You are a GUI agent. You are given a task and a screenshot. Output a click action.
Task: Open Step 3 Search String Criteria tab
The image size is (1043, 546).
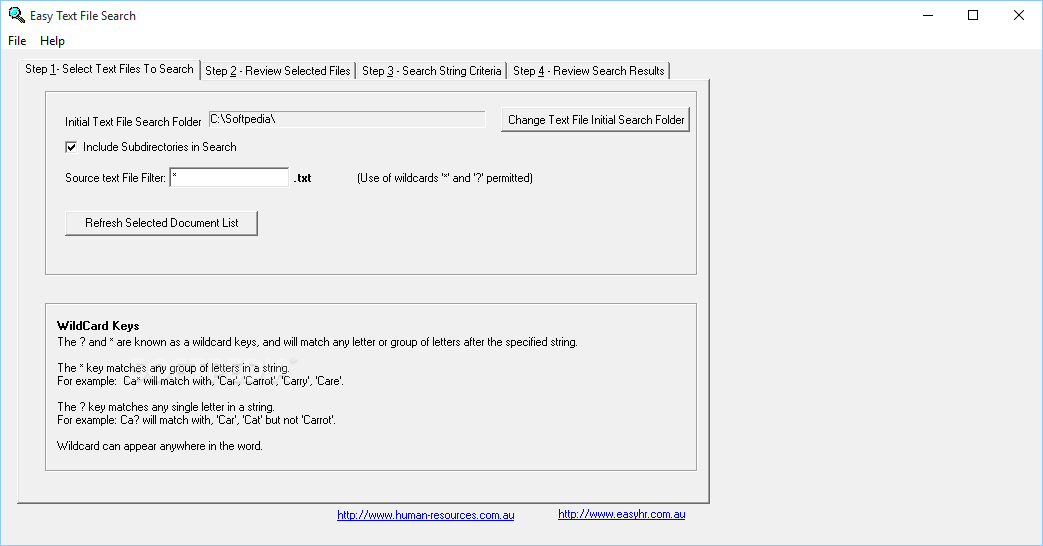point(432,70)
